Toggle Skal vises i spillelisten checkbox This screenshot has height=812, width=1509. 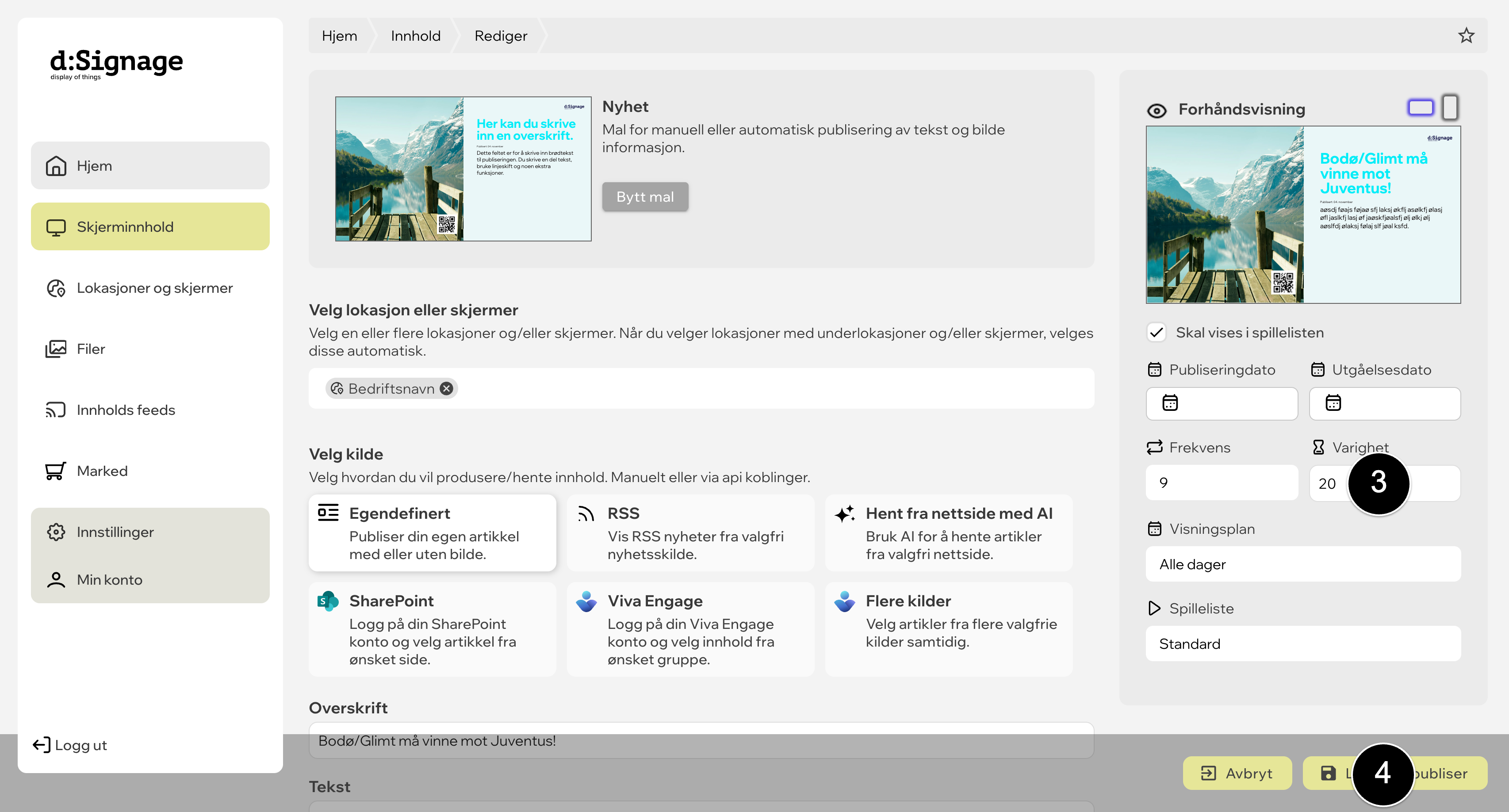(1156, 333)
